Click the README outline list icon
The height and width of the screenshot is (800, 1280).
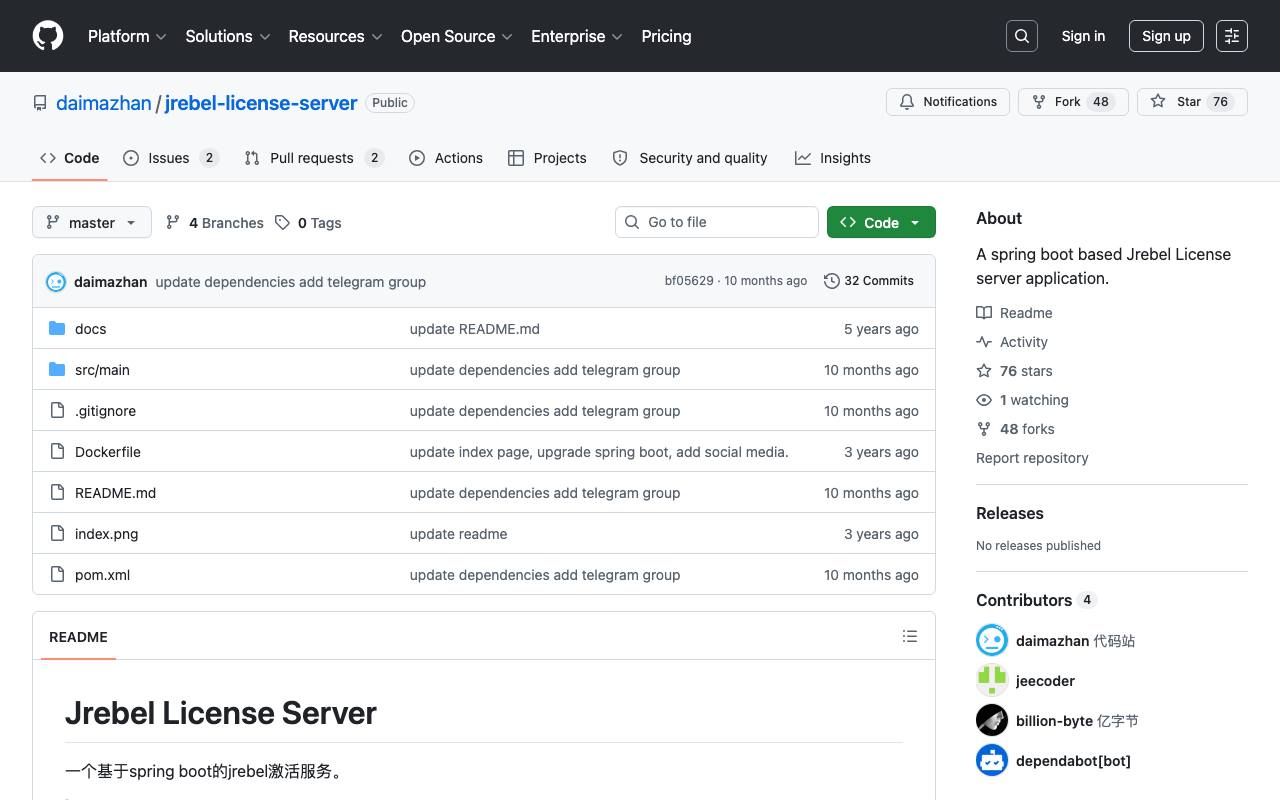[x=909, y=636]
